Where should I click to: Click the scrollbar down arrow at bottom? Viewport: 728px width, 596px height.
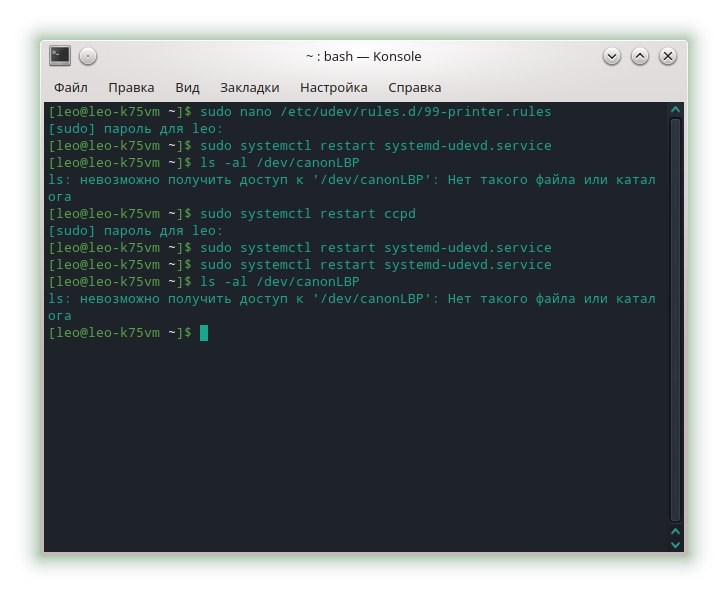676,544
